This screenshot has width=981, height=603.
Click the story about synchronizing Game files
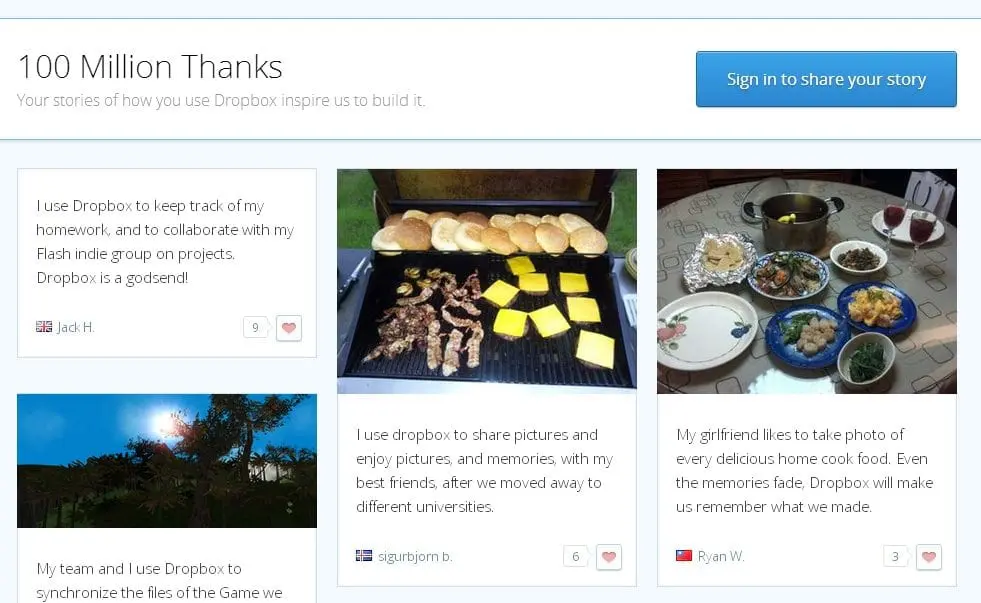(x=160, y=580)
